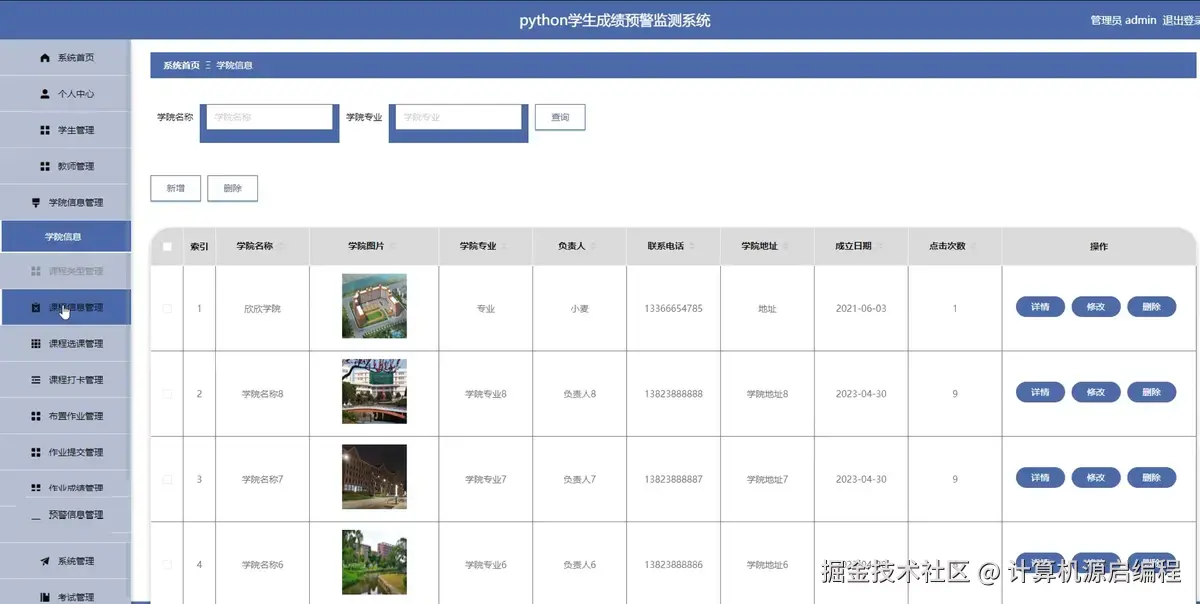The image size is (1200, 604).
Task: Toggle the select-all checkbox in table header
Action: point(167,247)
